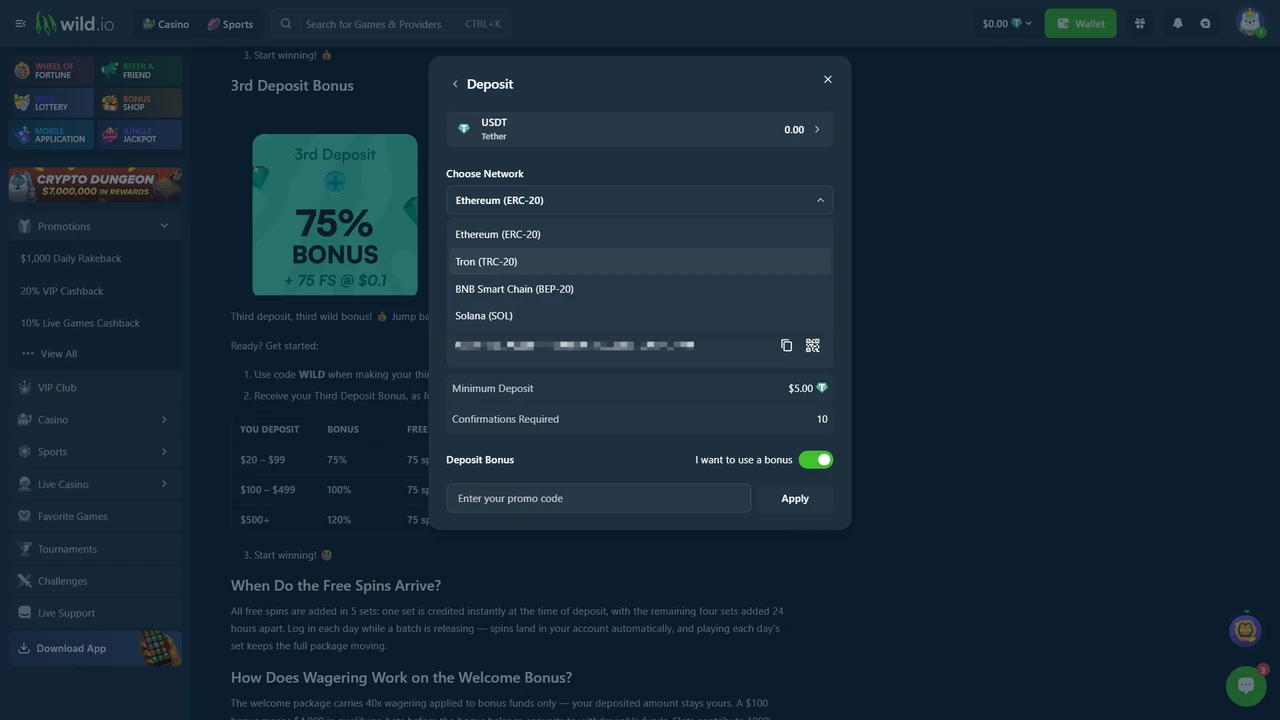Open the green Wallet button

point(1080,23)
